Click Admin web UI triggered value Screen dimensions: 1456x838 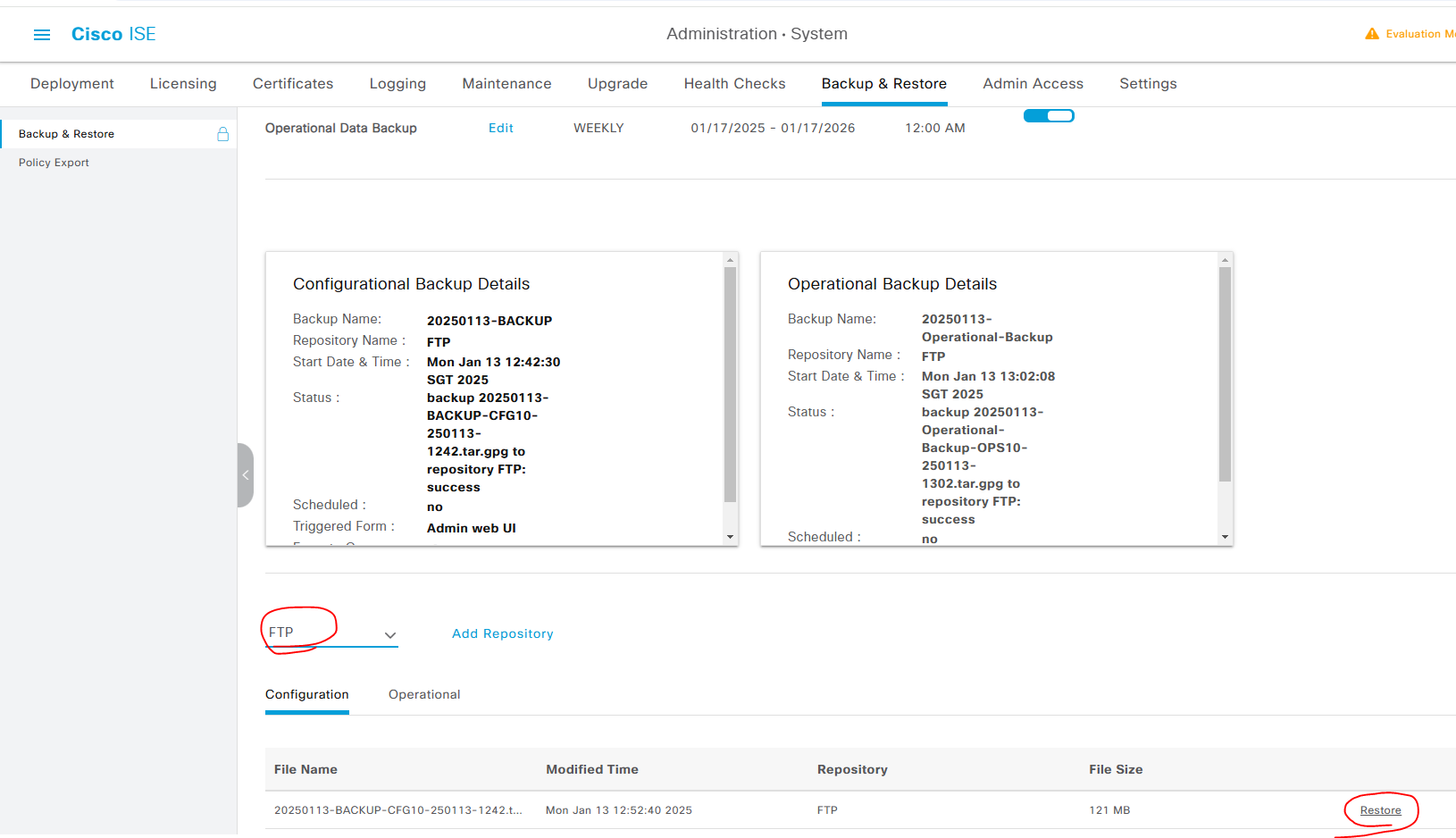pos(472,528)
